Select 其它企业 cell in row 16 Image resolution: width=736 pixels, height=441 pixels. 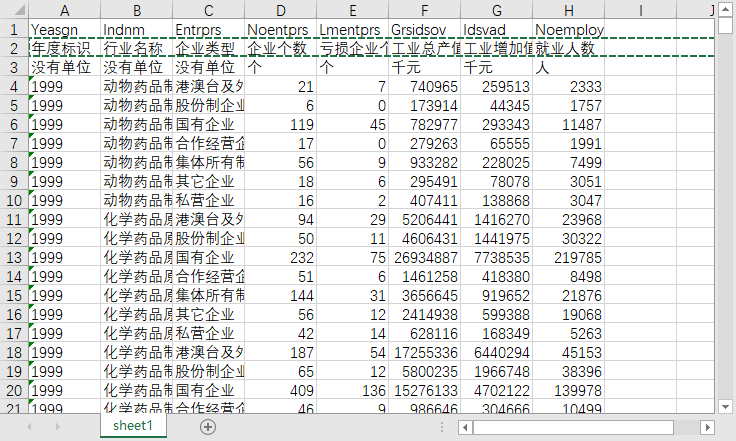[208, 314]
